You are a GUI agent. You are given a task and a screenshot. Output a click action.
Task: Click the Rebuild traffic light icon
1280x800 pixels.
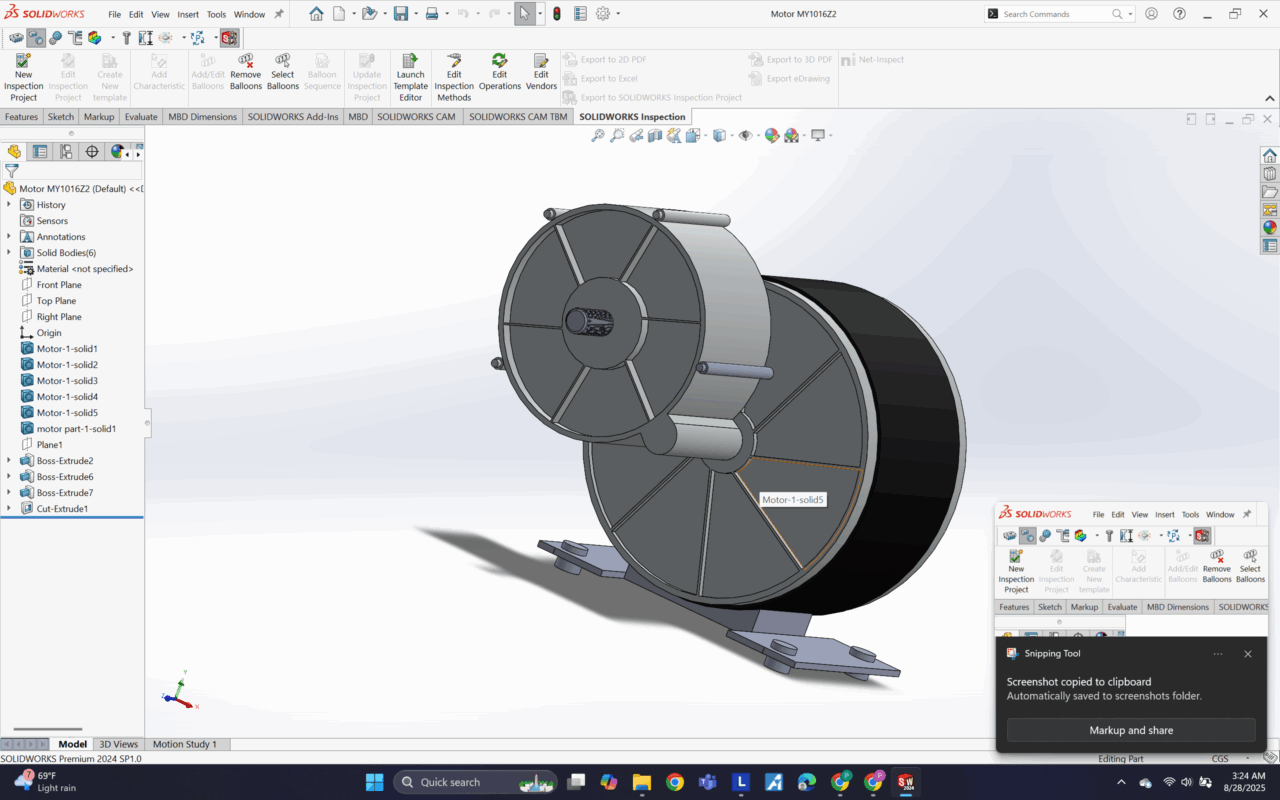(556, 14)
